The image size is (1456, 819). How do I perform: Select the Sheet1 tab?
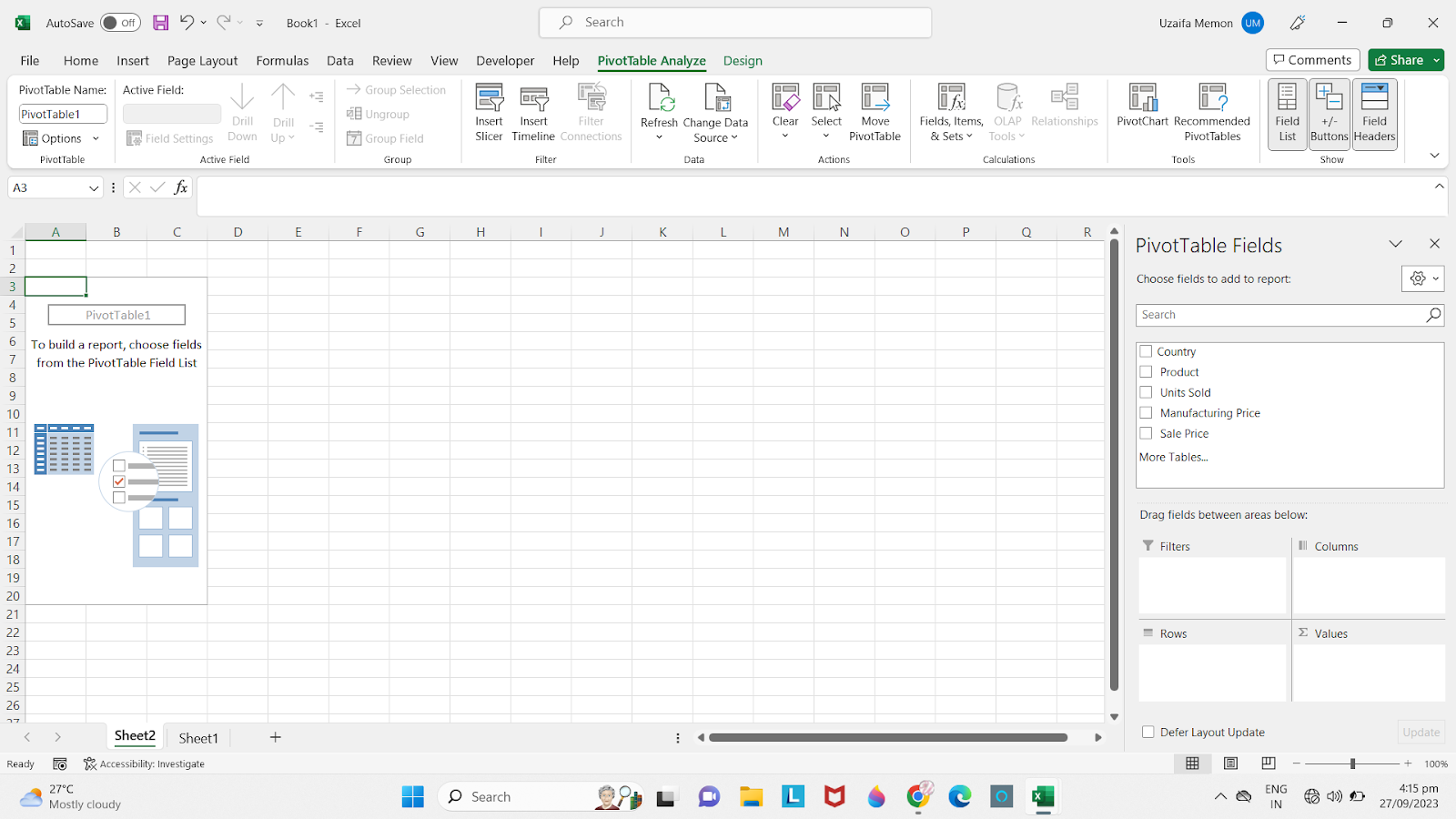[198, 738]
